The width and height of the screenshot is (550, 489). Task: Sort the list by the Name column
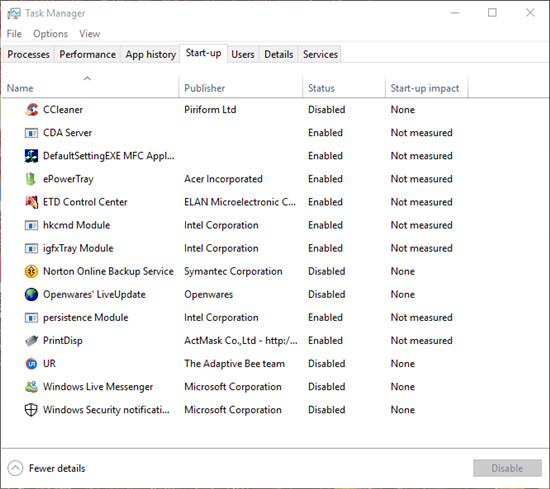coord(20,88)
